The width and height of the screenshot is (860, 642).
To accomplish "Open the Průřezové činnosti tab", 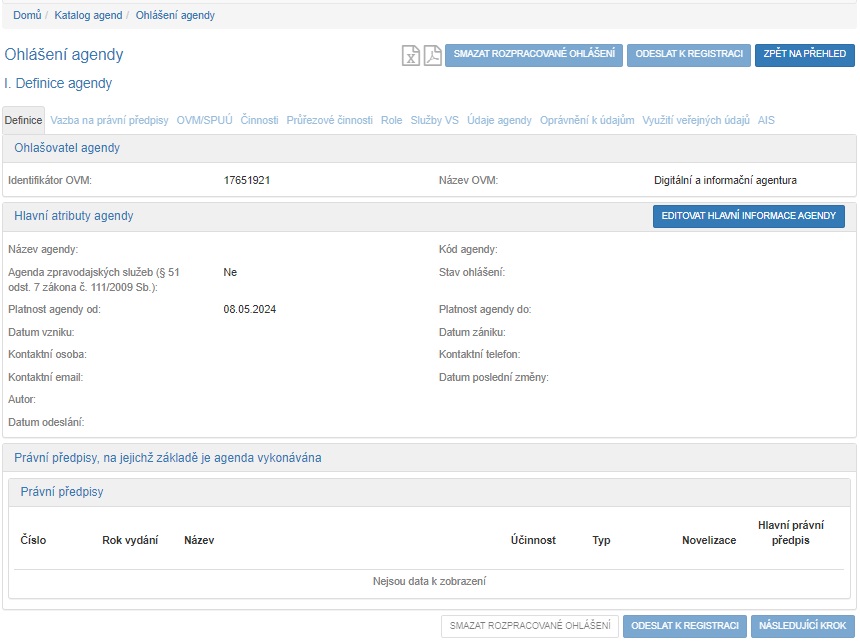I will [x=329, y=120].
